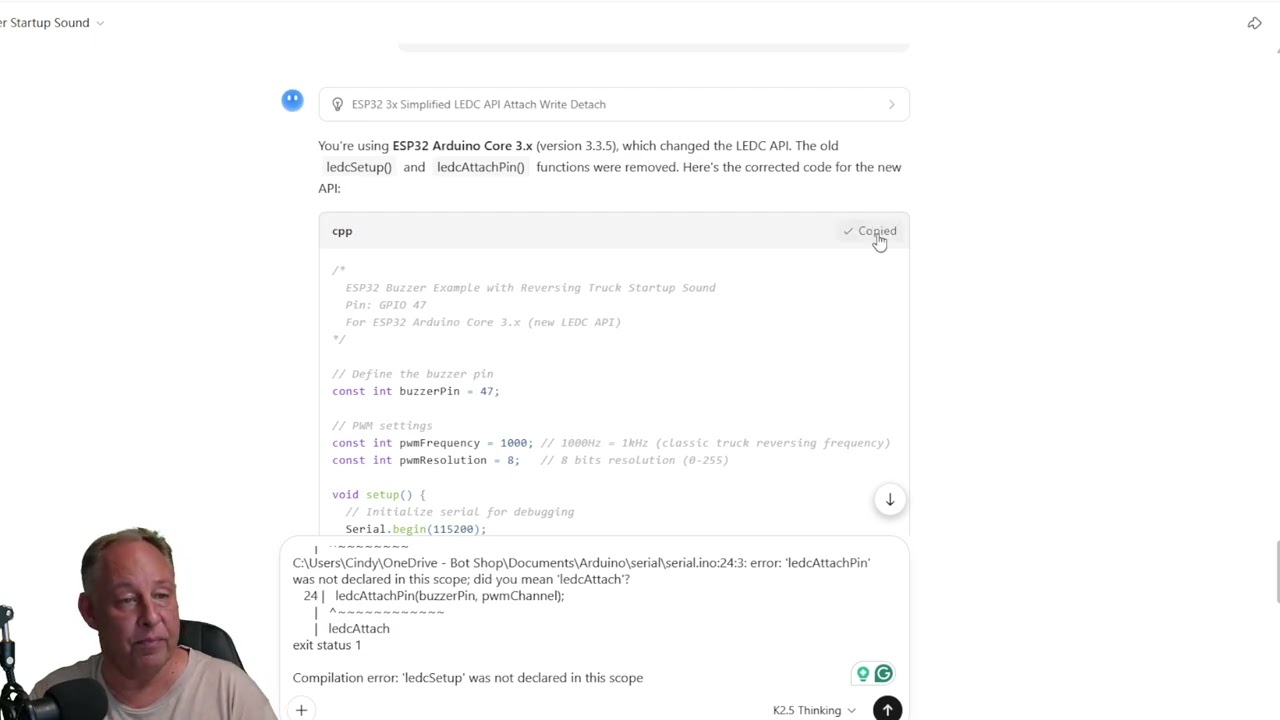Click the 'const int pwmResolution = 8;' code
The height and width of the screenshot is (720, 1280).
pyautogui.click(x=426, y=460)
